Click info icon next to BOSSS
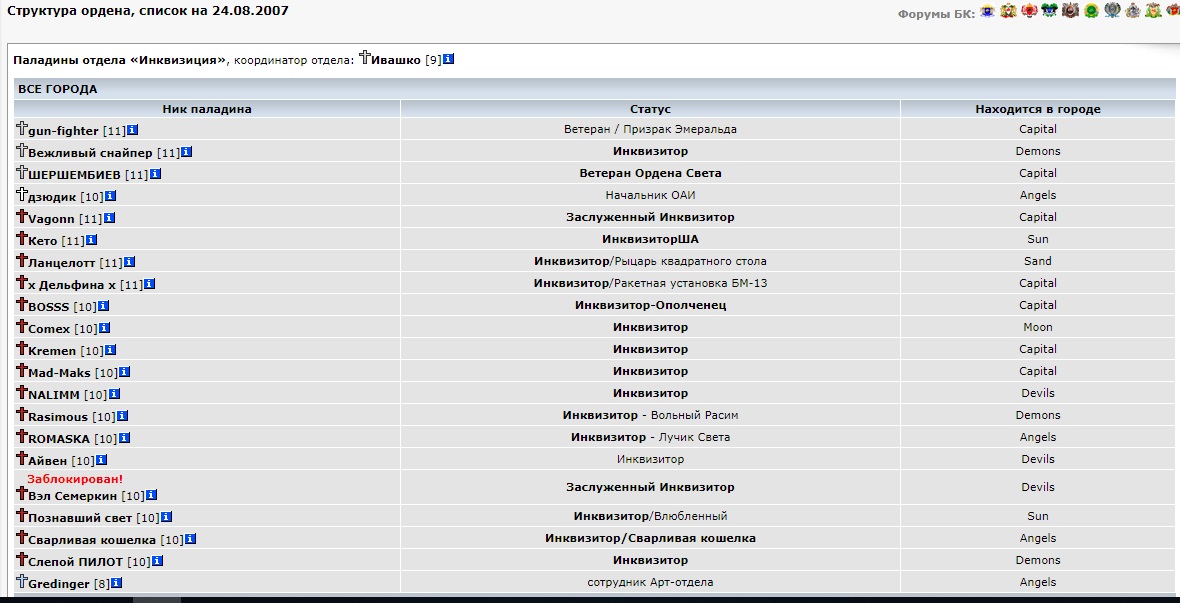The width and height of the screenshot is (1180, 603). [x=104, y=306]
